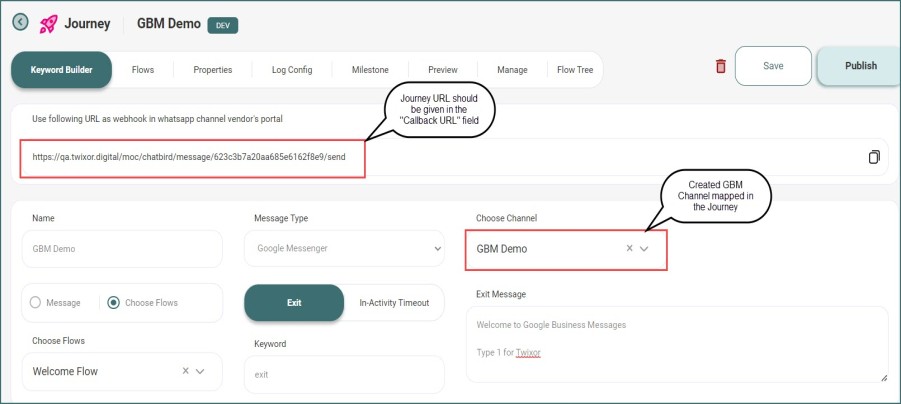Select the Choose Flows radio button
The height and width of the screenshot is (404, 901).
click(113, 303)
